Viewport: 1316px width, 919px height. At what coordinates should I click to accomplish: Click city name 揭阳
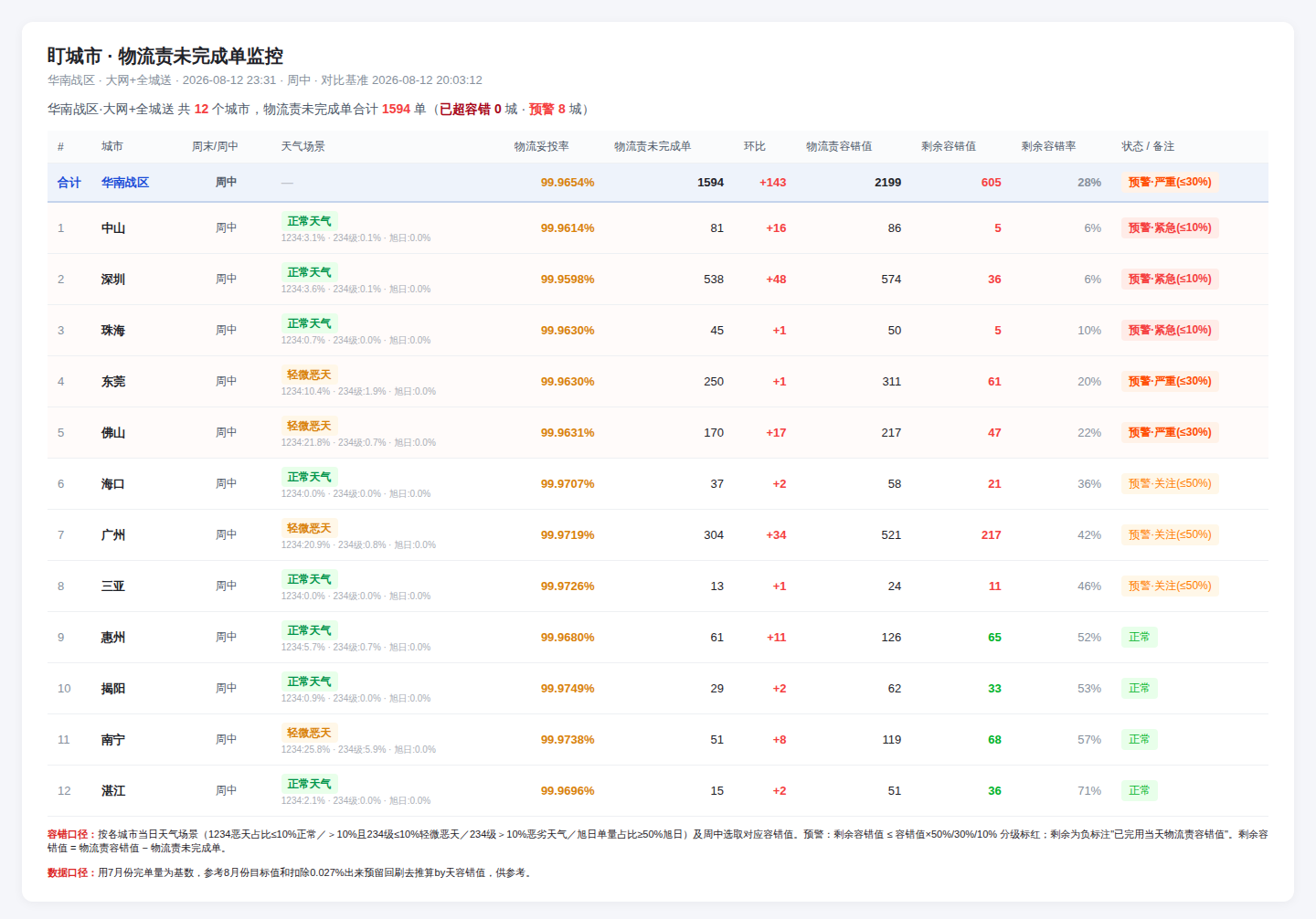tap(113, 689)
